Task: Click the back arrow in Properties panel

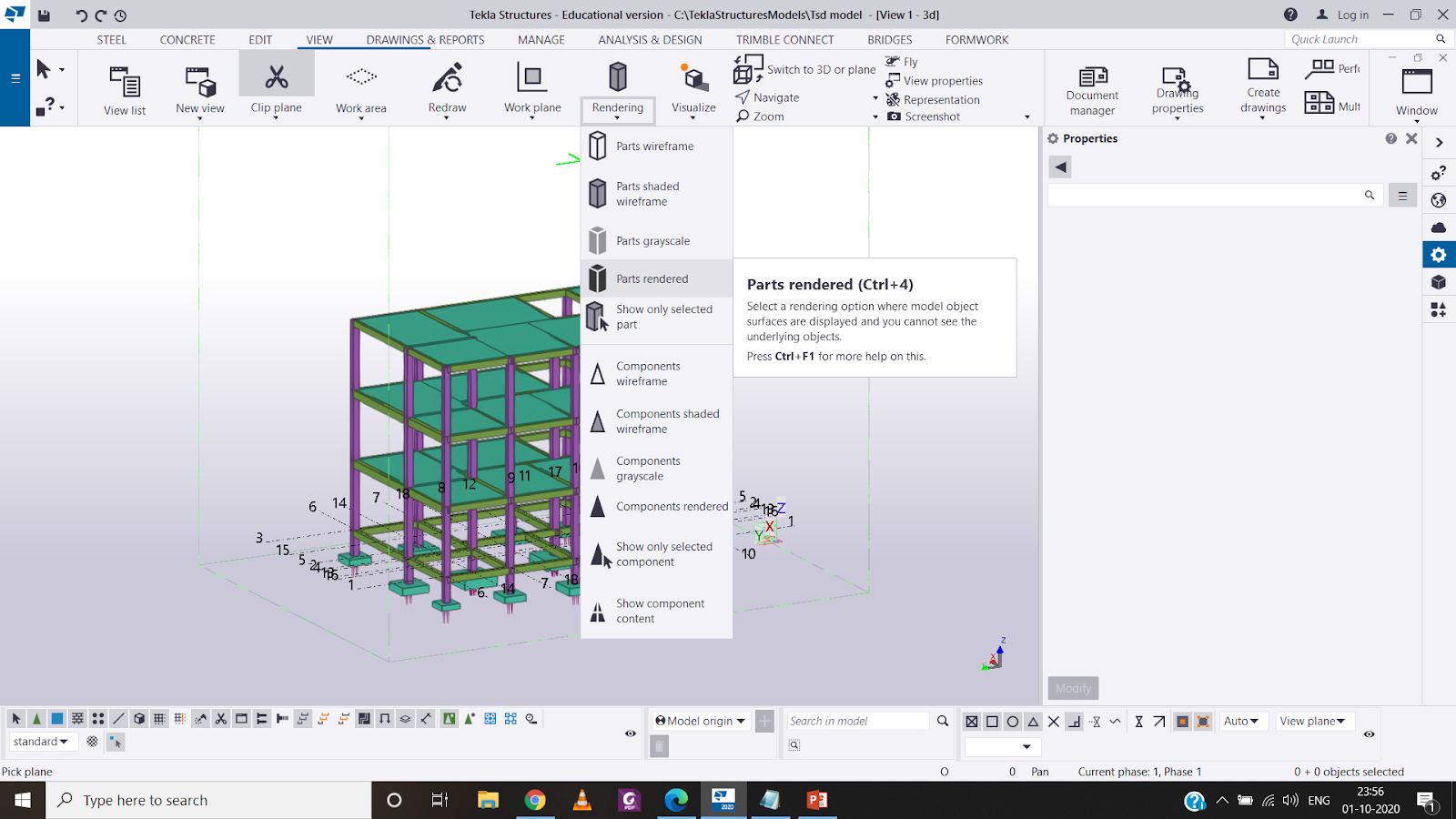Action: (x=1060, y=167)
